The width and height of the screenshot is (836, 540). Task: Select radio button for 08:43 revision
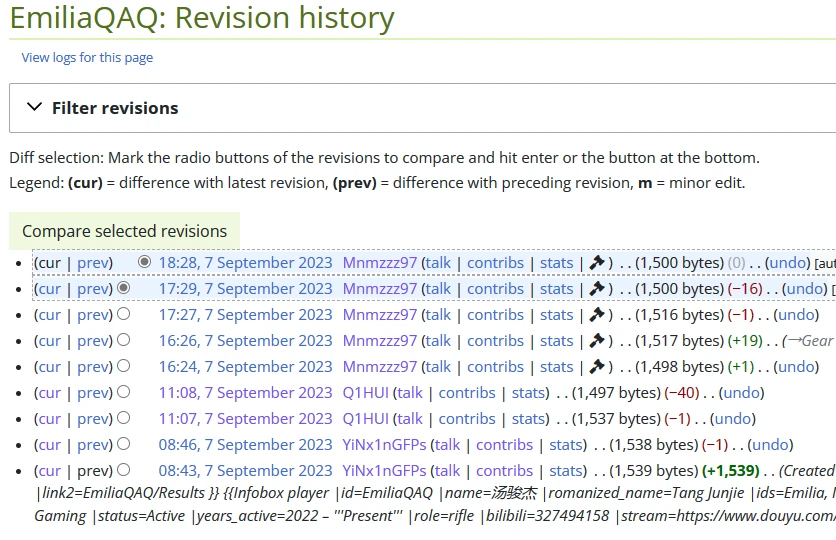(123, 470)
